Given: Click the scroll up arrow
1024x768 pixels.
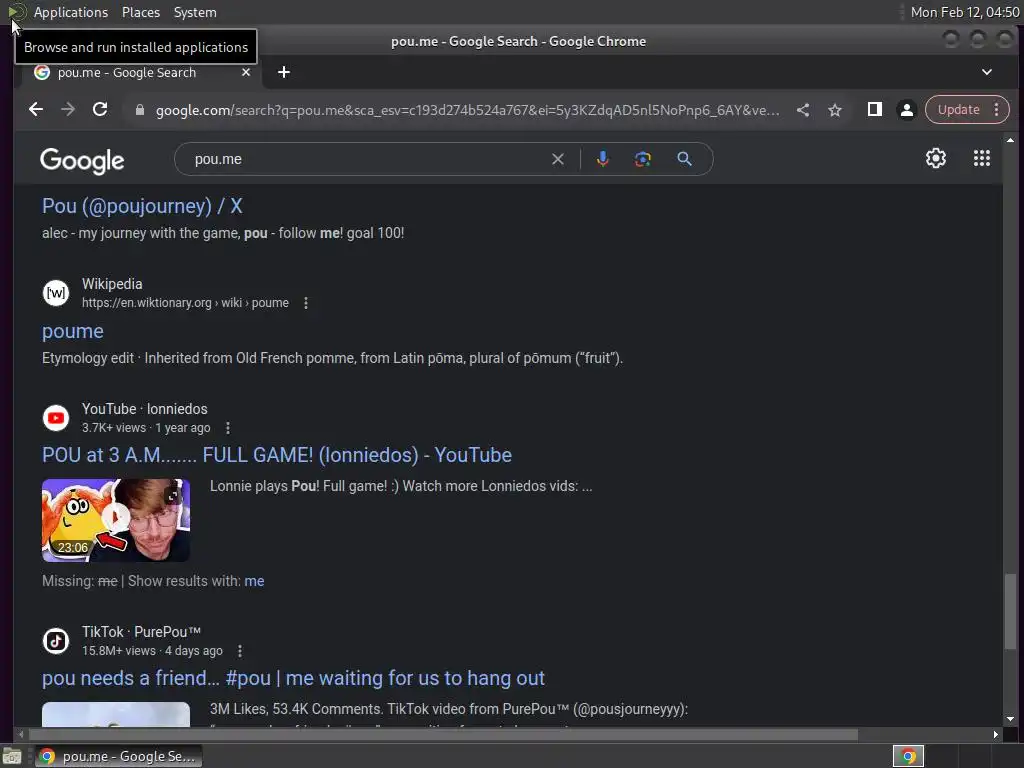Looking at the screenshot, I should [x=1010, y=140].
